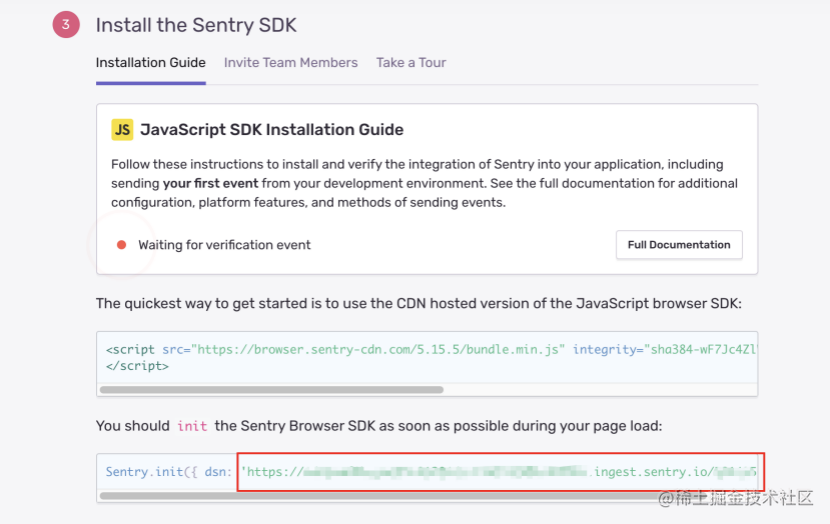Click the script snippet's horizontal scrollbar
830x524 pixels.
(271, 389)
